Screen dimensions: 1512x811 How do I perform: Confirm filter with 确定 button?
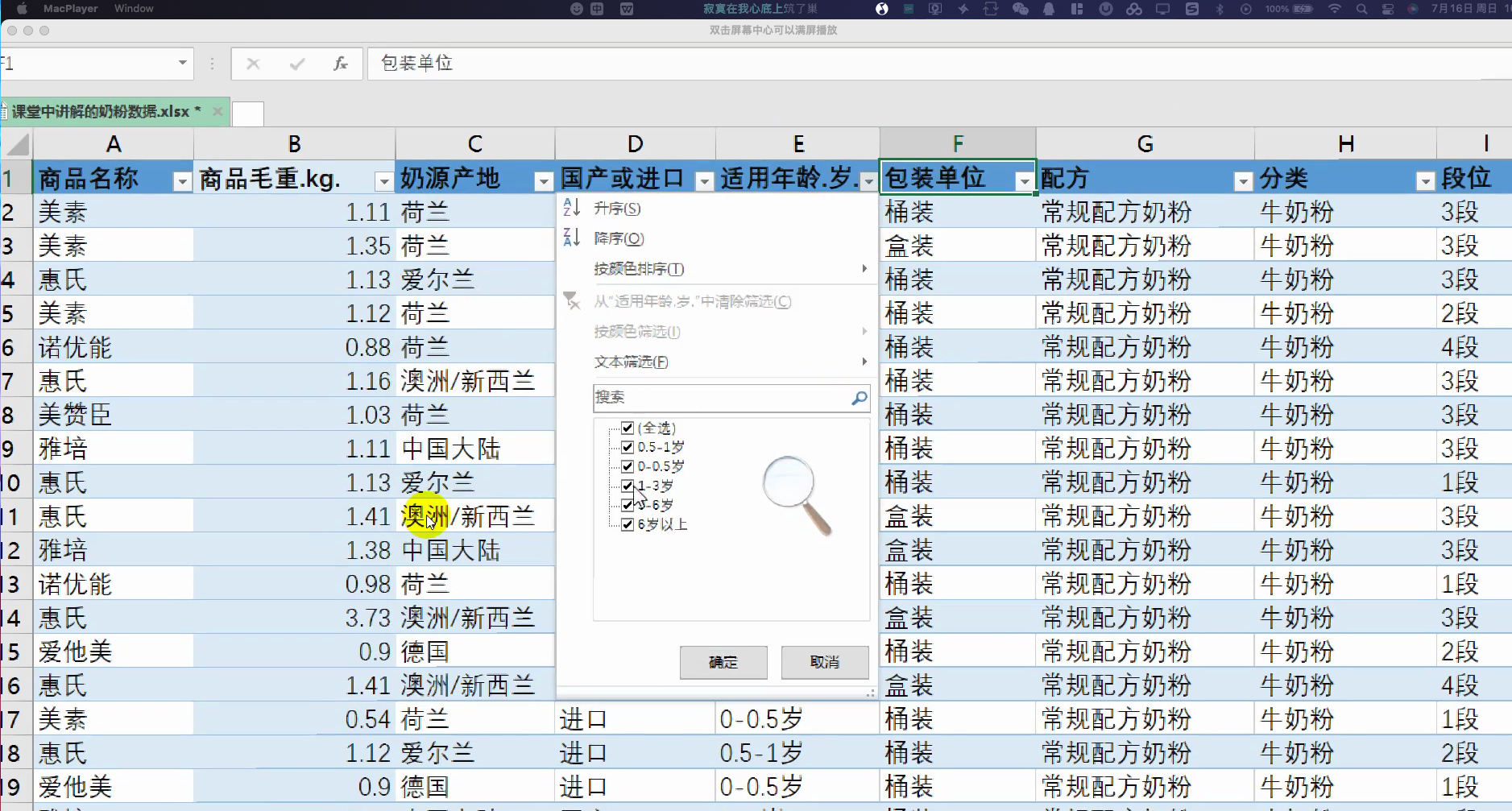723,662
